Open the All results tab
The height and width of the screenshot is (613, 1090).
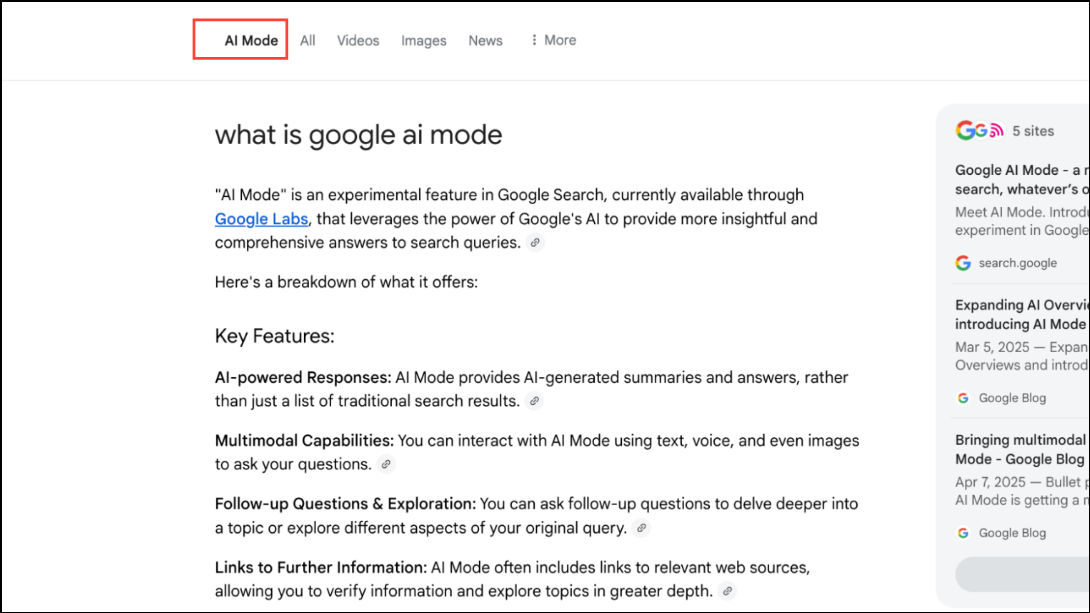click(307, 40)
